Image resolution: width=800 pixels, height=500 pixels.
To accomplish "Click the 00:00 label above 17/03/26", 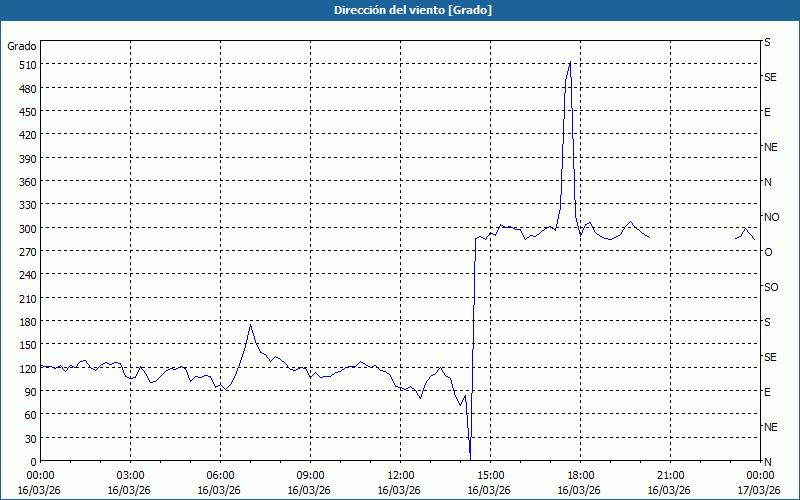I will (761, 476).
